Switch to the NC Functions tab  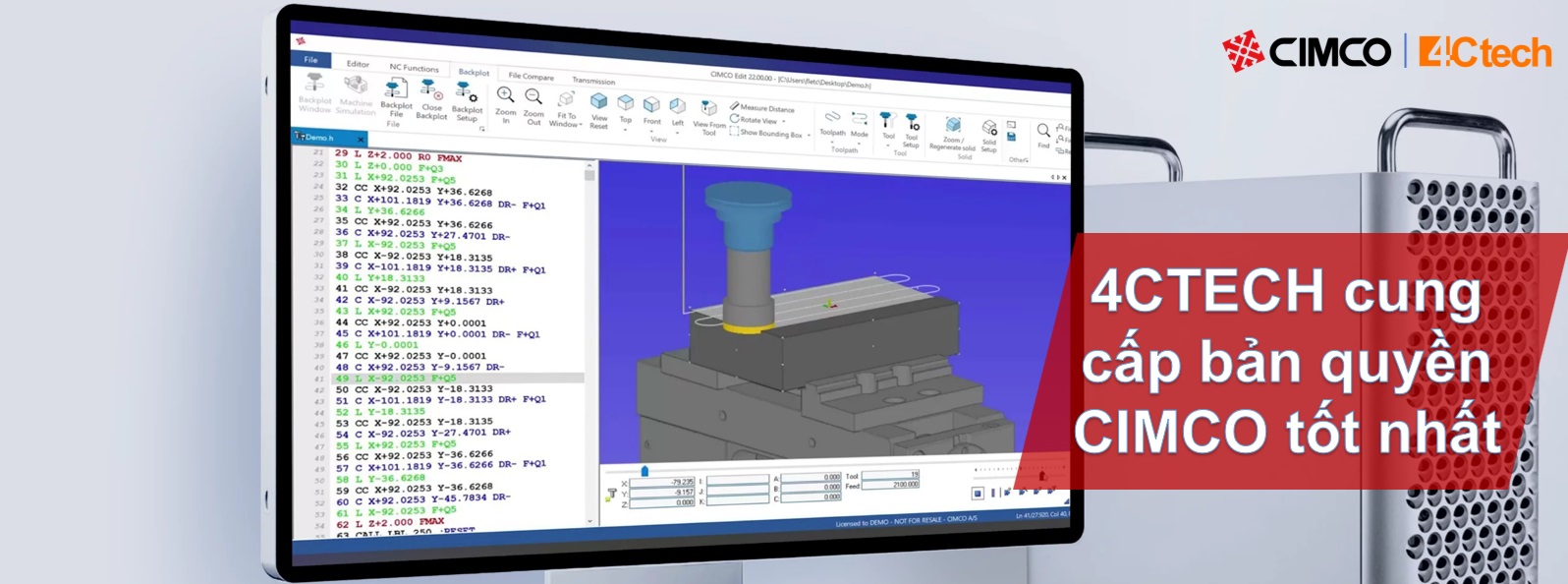coord(414,68)
